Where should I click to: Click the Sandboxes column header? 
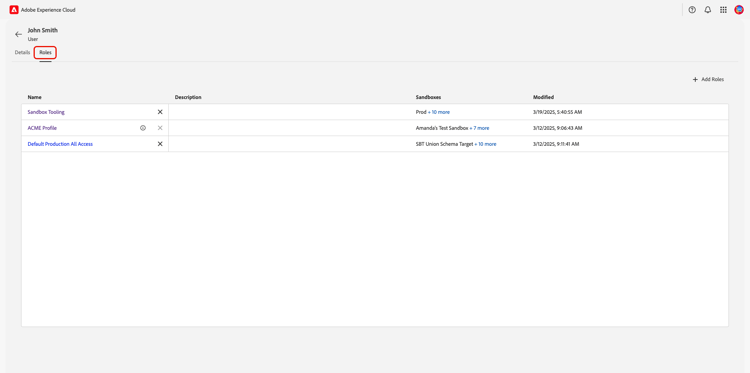coord(429,97)
